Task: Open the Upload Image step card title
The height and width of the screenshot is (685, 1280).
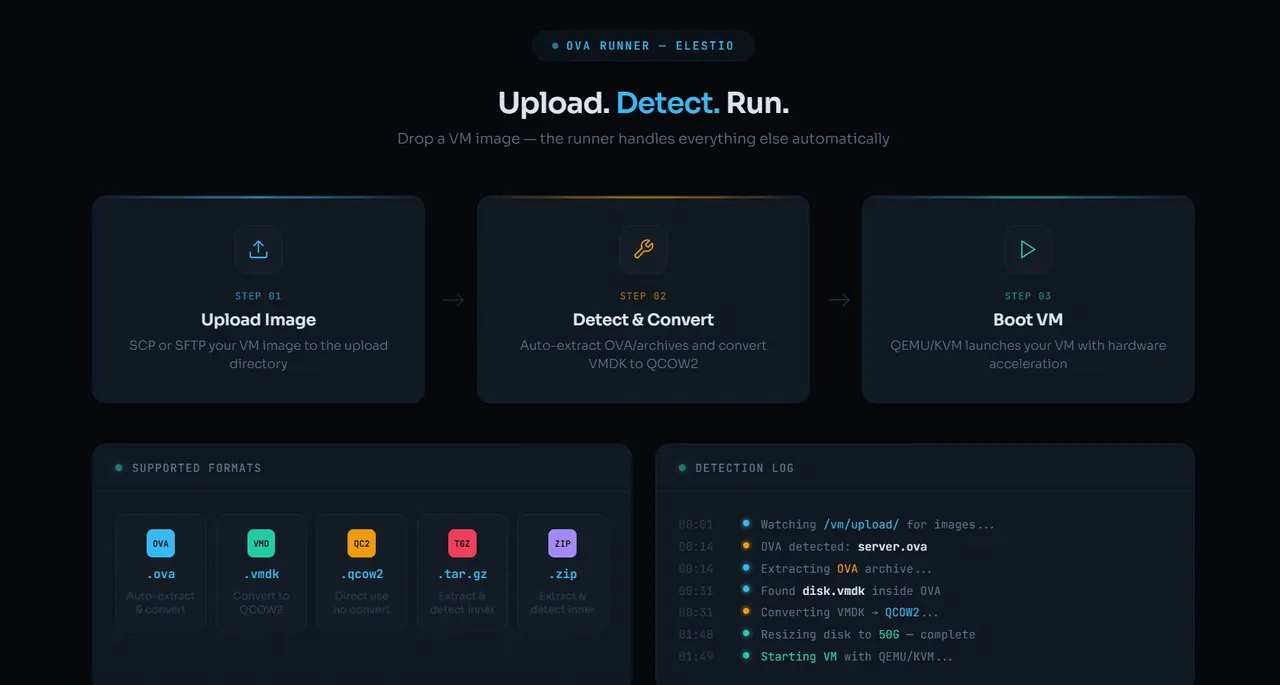Action: pos(258,320)
